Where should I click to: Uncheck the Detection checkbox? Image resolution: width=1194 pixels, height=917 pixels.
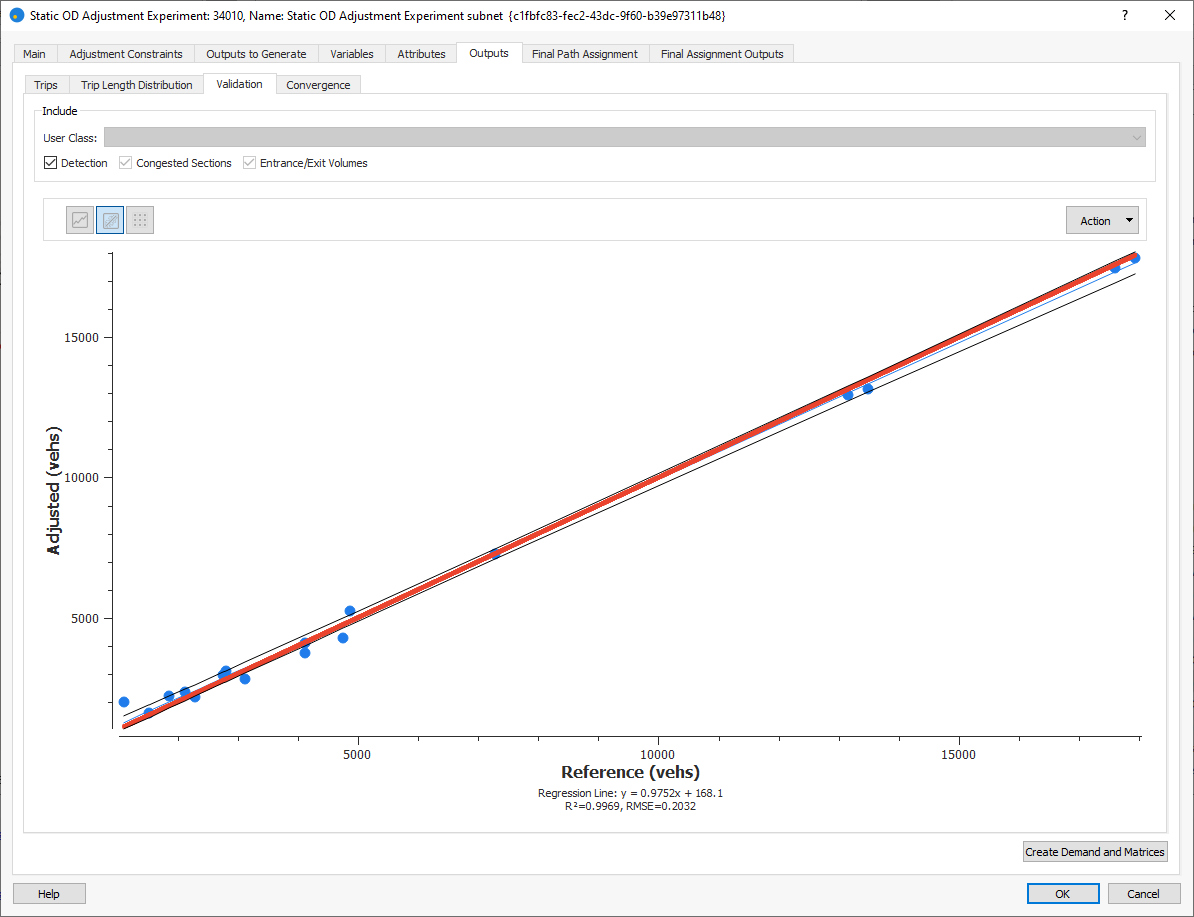pos(51,163)
